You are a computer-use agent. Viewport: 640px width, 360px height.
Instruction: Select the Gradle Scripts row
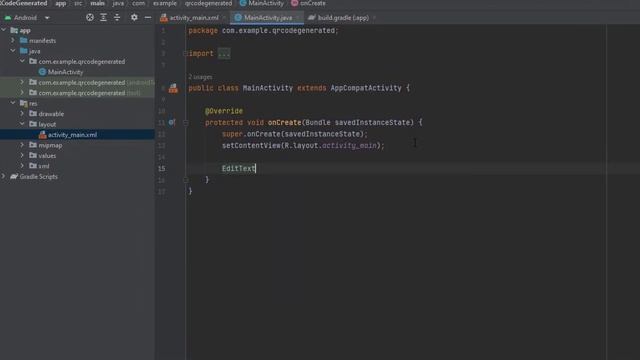[x=77, y=176]
